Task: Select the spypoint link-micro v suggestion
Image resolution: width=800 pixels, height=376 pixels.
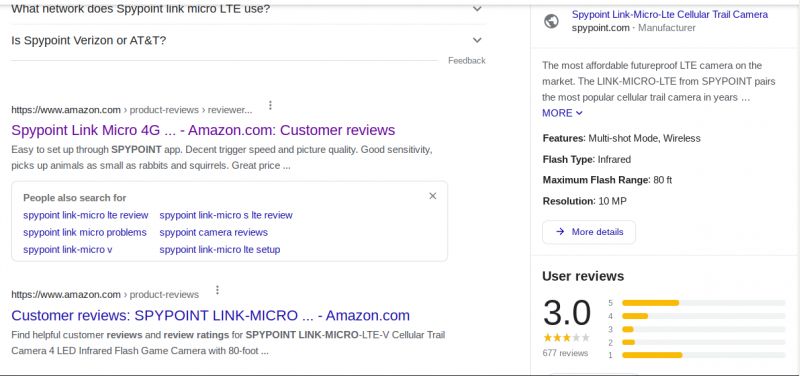Action: 67,250
